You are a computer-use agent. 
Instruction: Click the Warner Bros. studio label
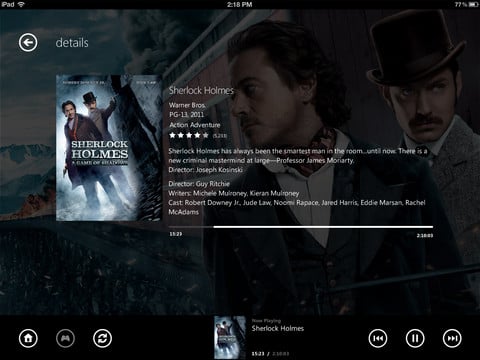(187, 105)
